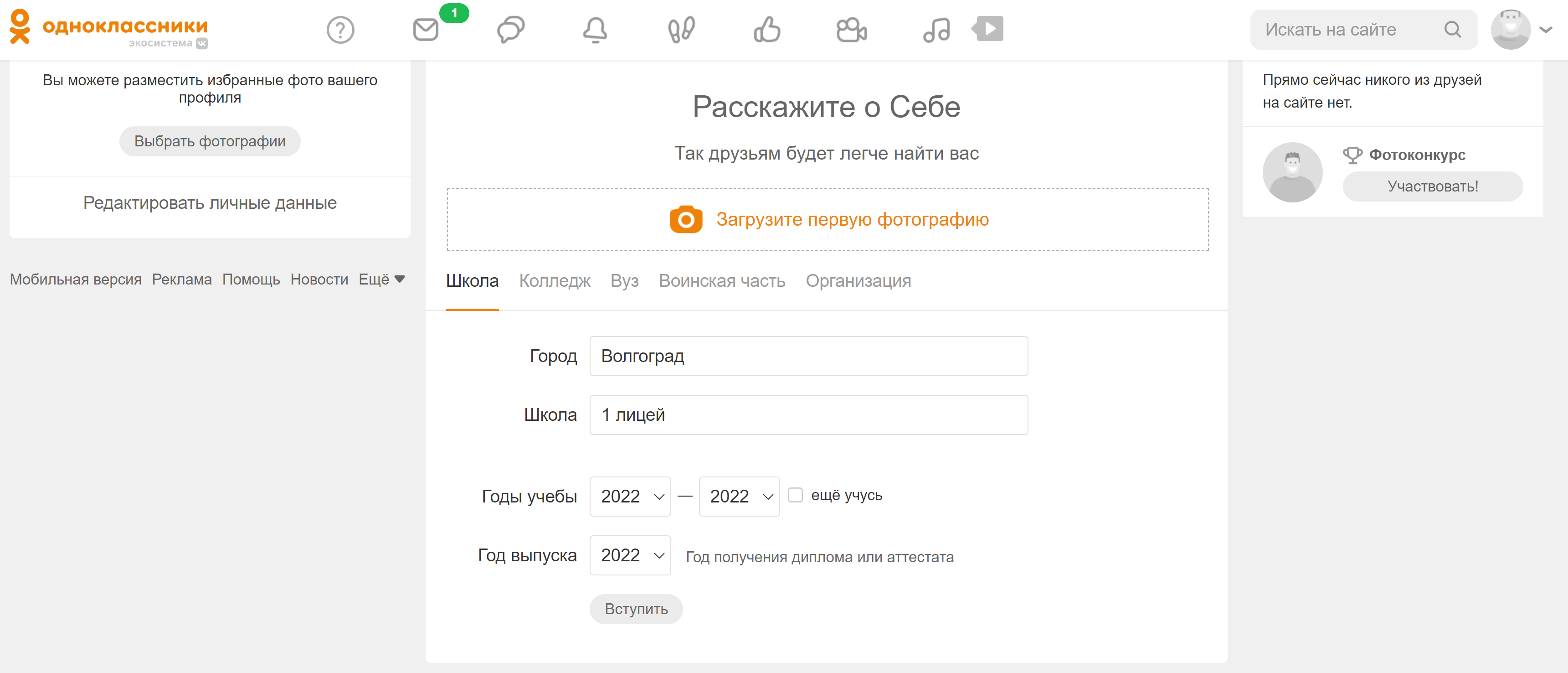This screenshot has height=673, width=1568.
Task: Open the Год выпуска dropdown
Action: [x=630, y=555]
